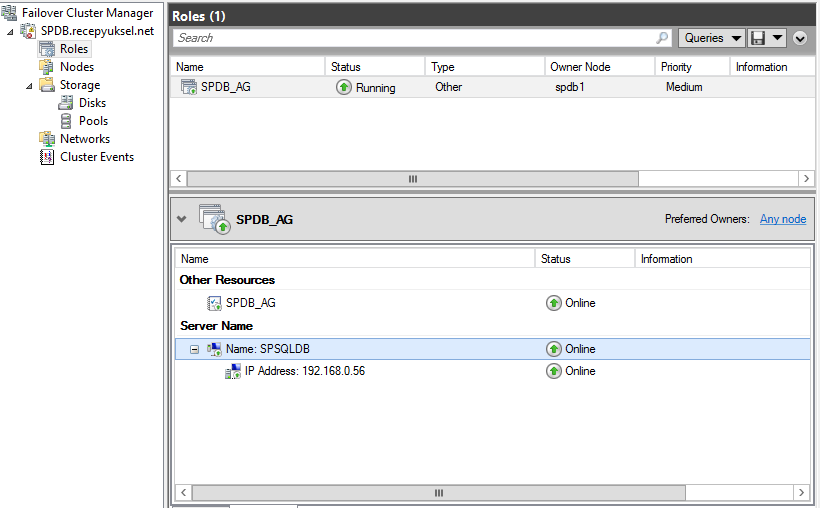Select Pools under Storage
The height and width of the screenshot is (508, 820).
(94, 121)
